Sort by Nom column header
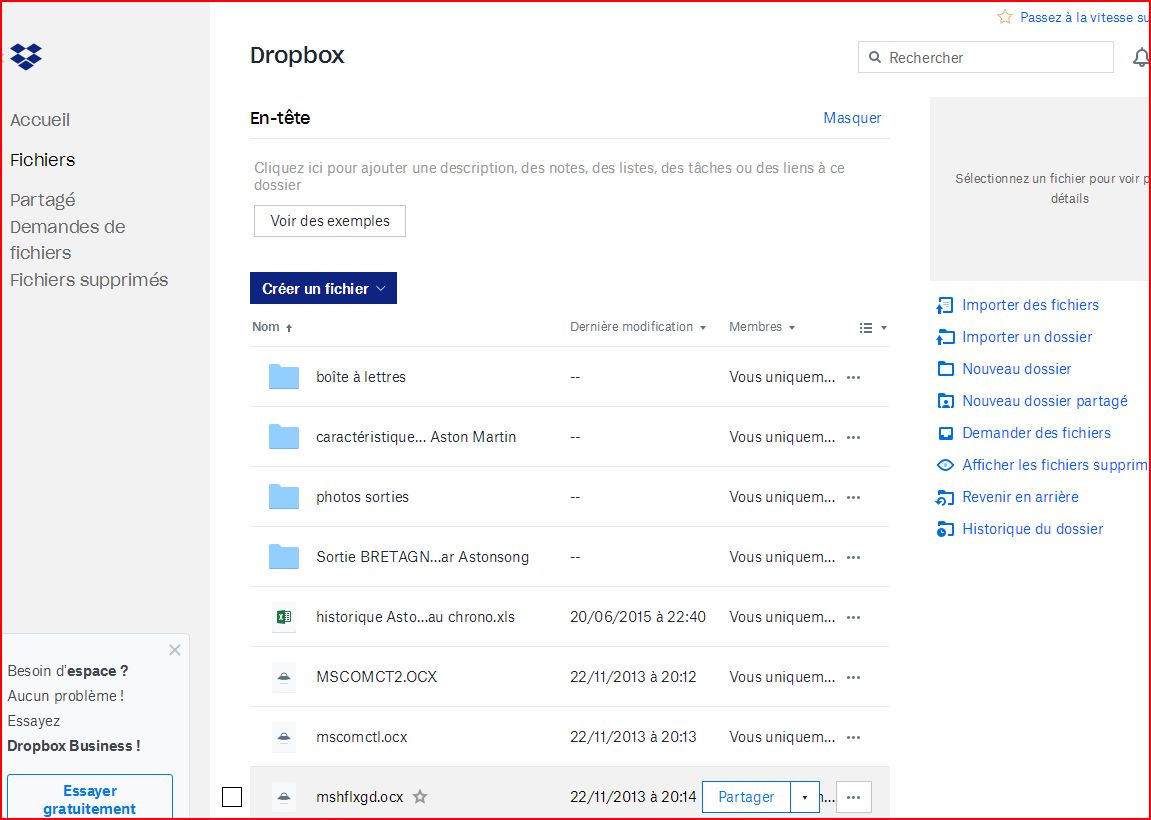 (x=272, y=327)
